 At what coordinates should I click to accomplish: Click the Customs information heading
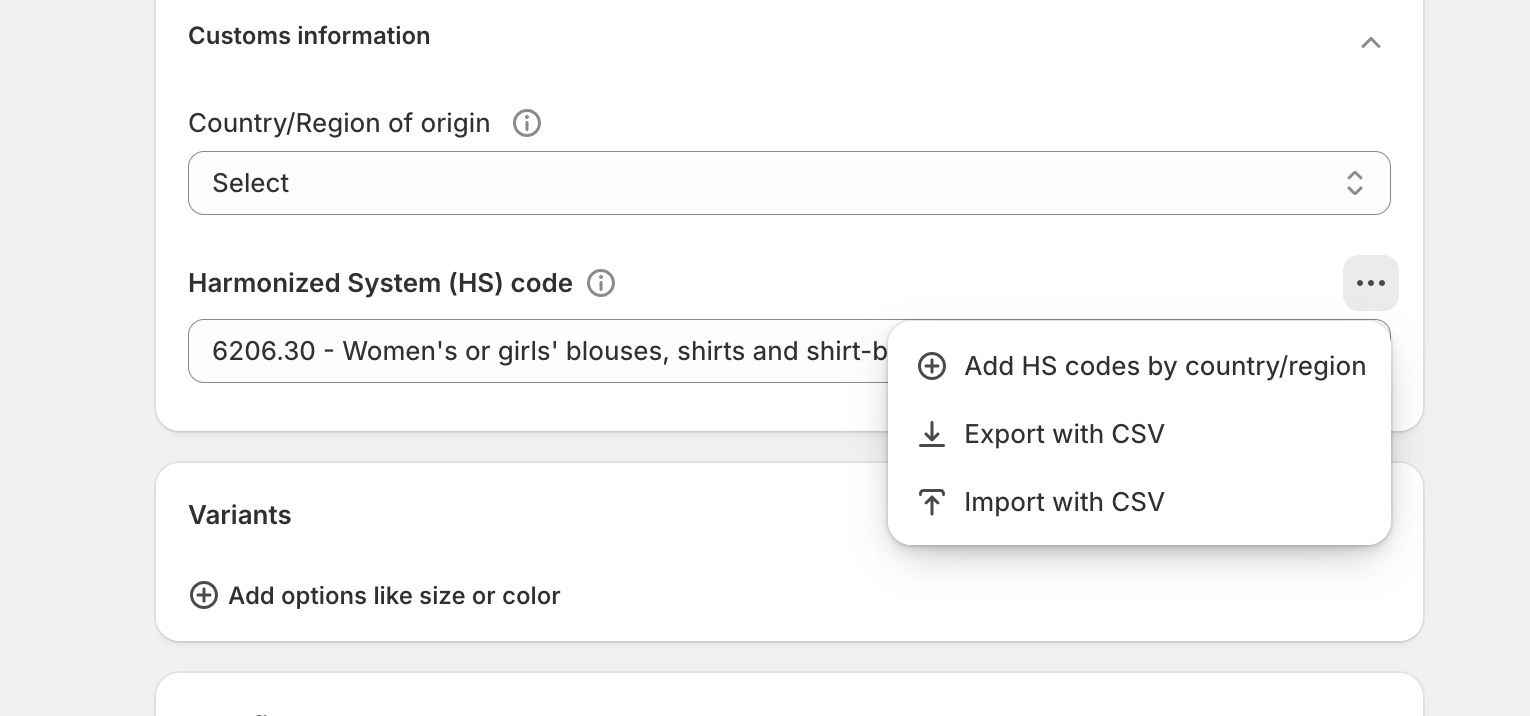pyautogui.click(x=309, y=36)
